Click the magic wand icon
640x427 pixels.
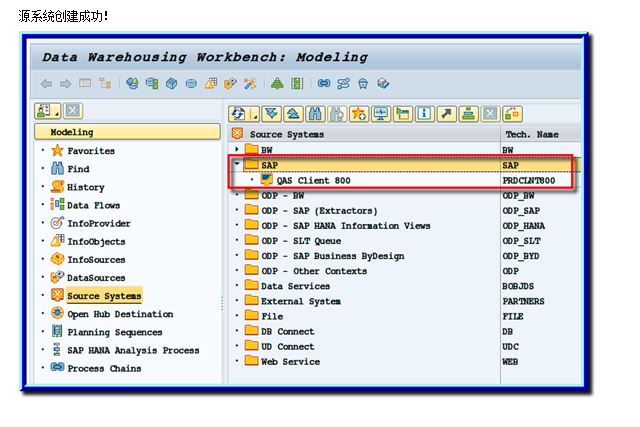pos(250,84)
